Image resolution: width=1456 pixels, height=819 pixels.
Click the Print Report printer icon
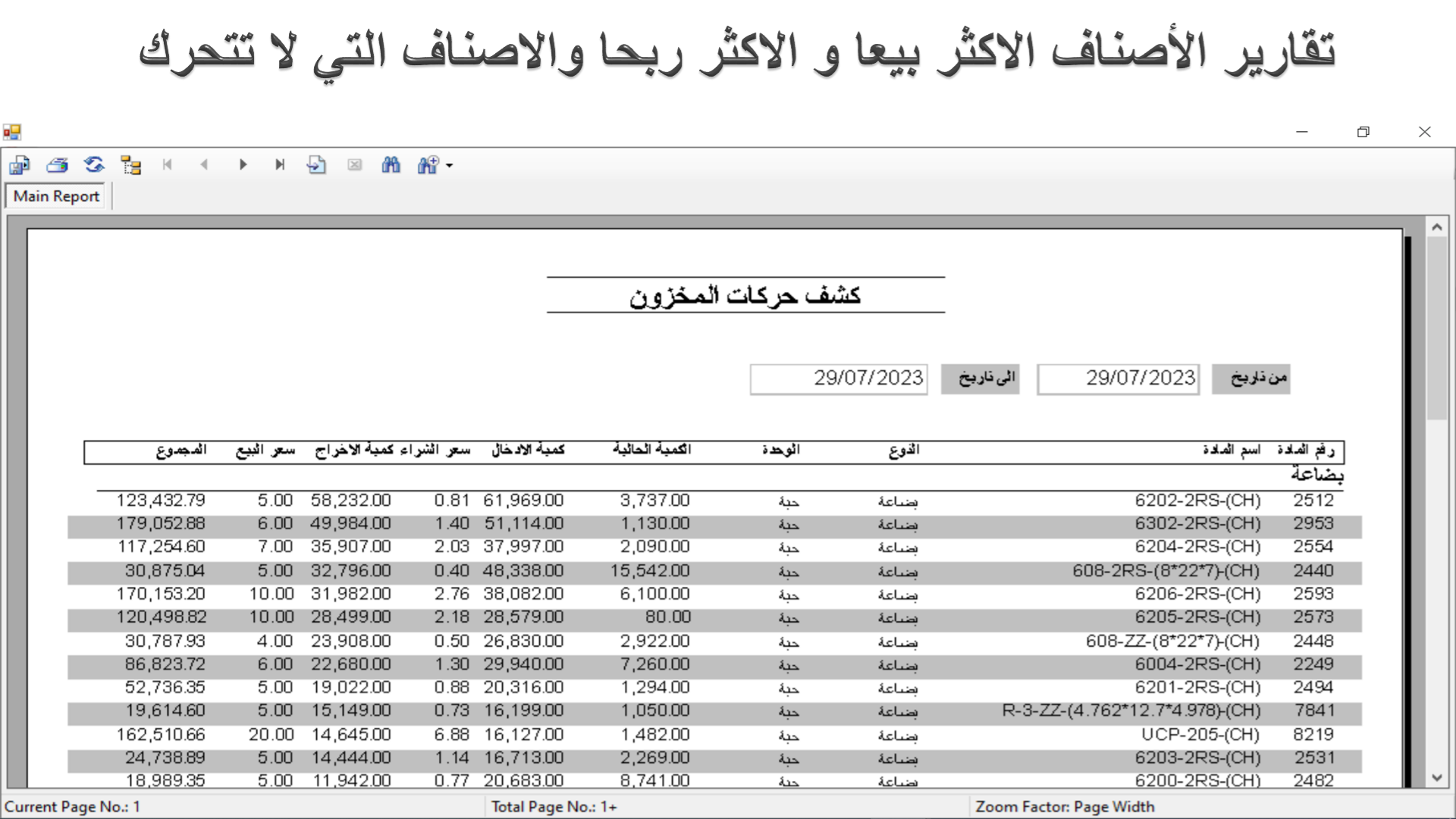(57, 165)
